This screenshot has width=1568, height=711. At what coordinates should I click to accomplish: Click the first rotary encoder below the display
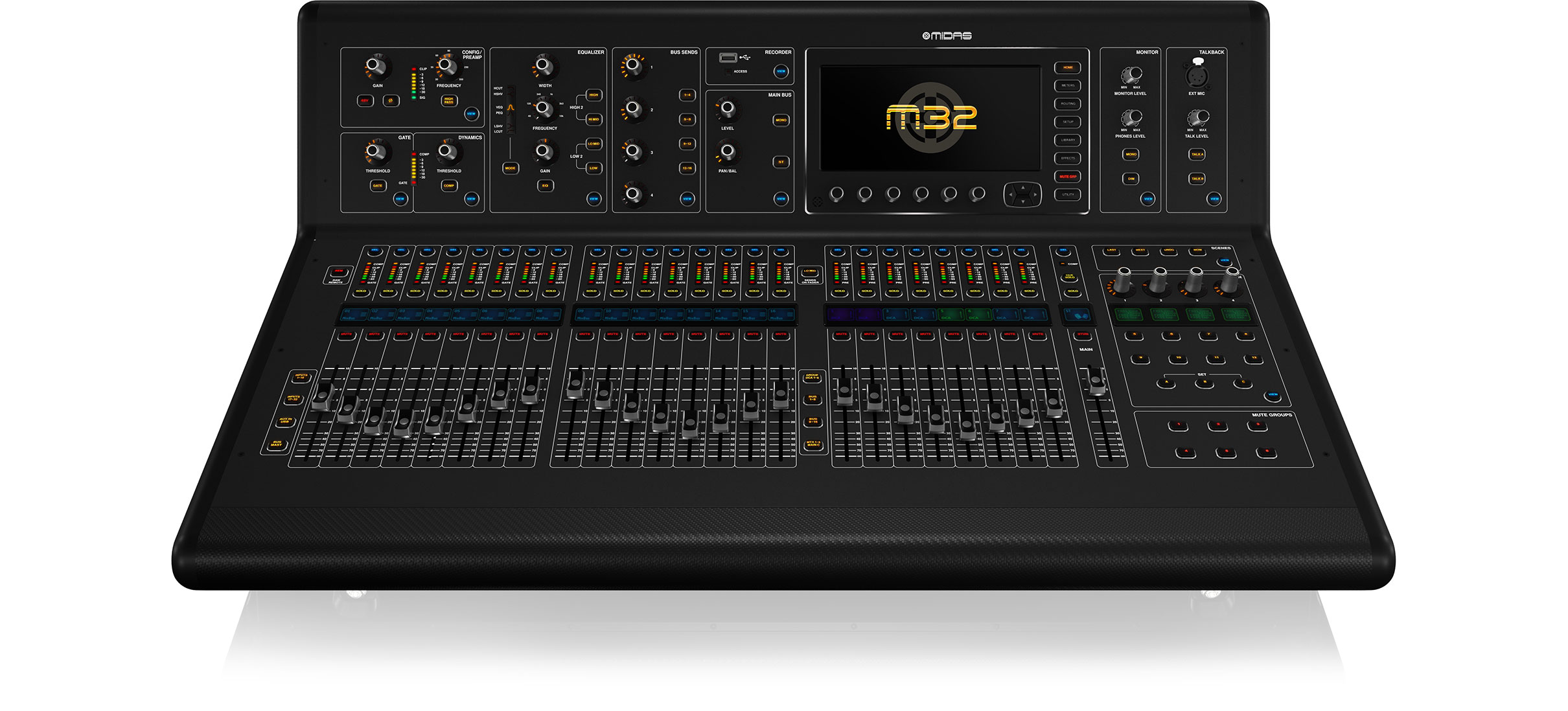pos(836,194)
